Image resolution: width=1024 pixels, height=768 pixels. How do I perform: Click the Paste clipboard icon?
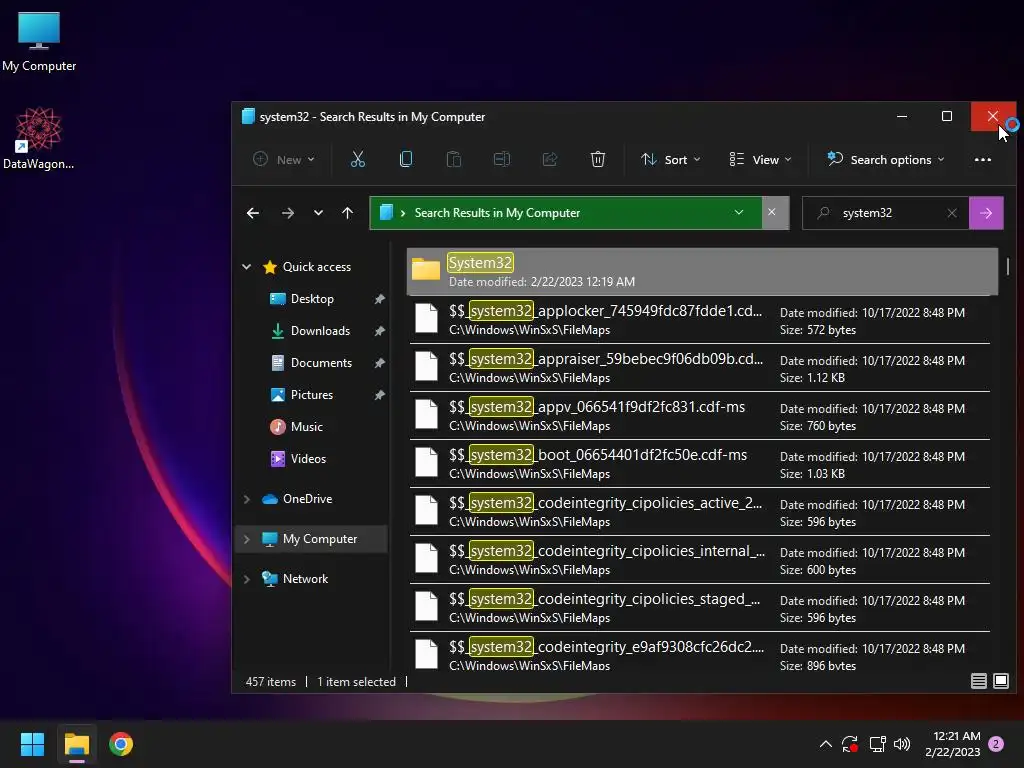coord(454,159)
